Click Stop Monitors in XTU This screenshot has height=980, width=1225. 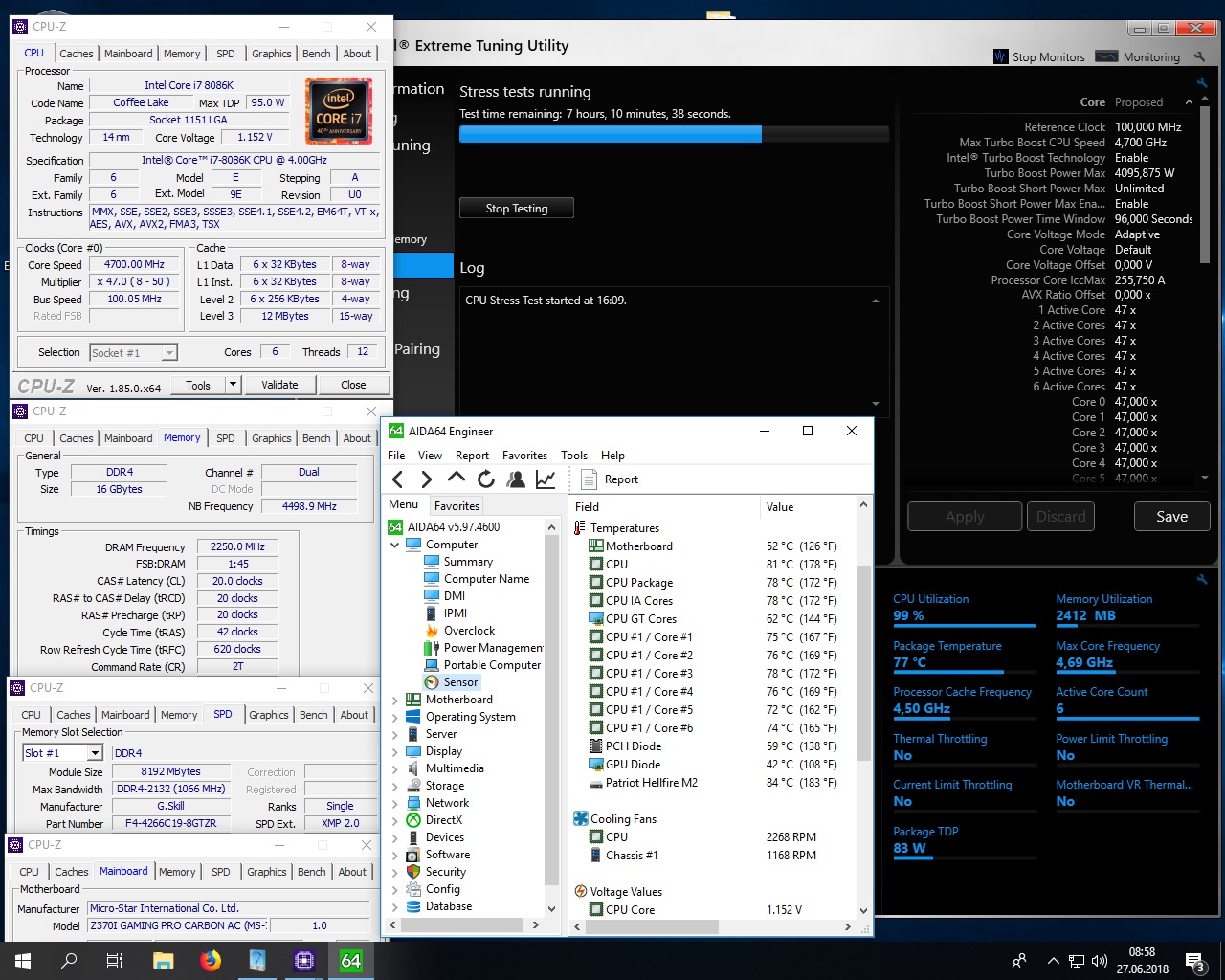coord(1039,56)
